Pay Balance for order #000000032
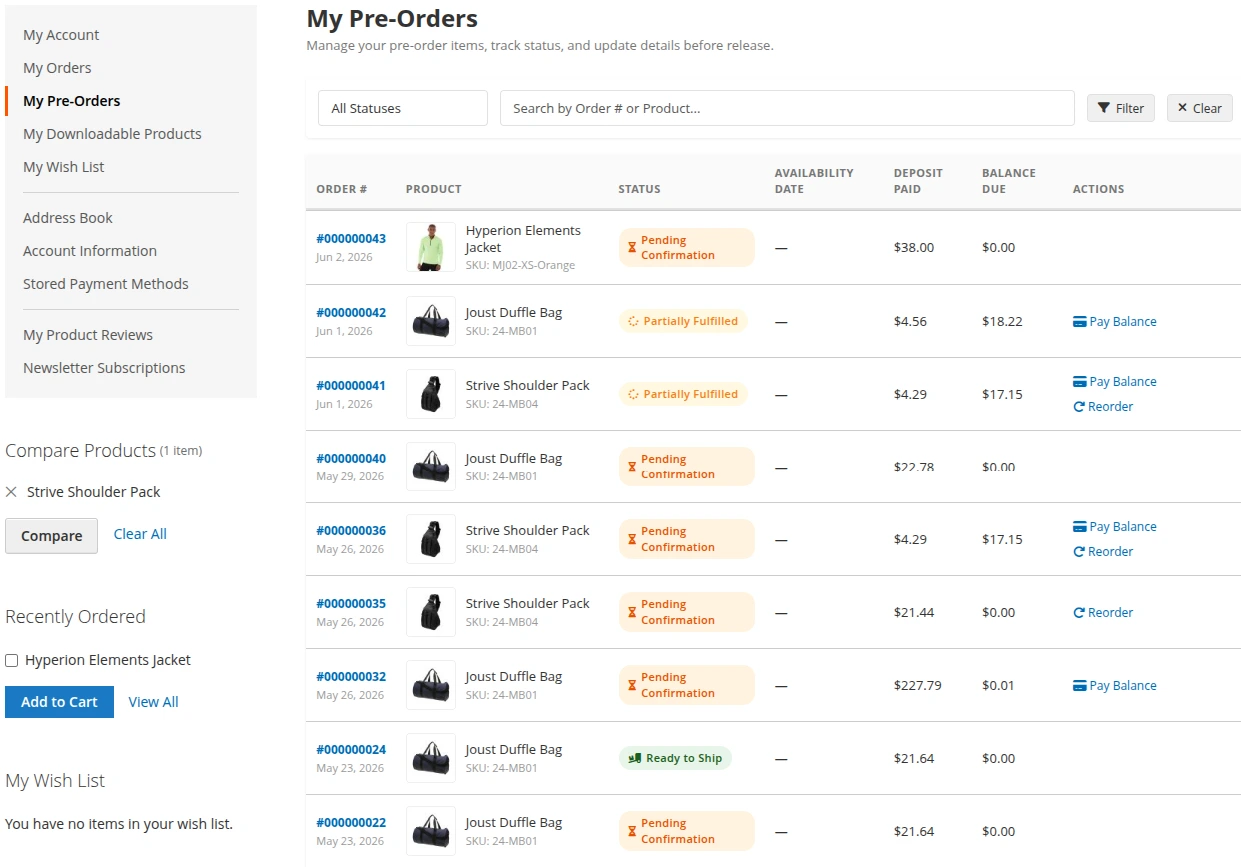The height and width of the screenshot is (867, 1241). tap(1115, 686)
